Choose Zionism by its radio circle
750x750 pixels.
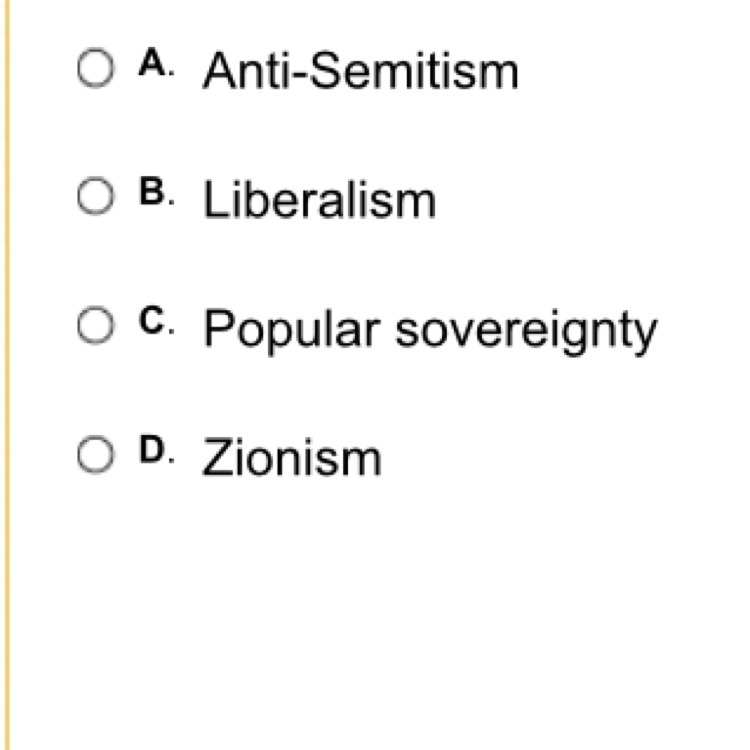(96, 454)
